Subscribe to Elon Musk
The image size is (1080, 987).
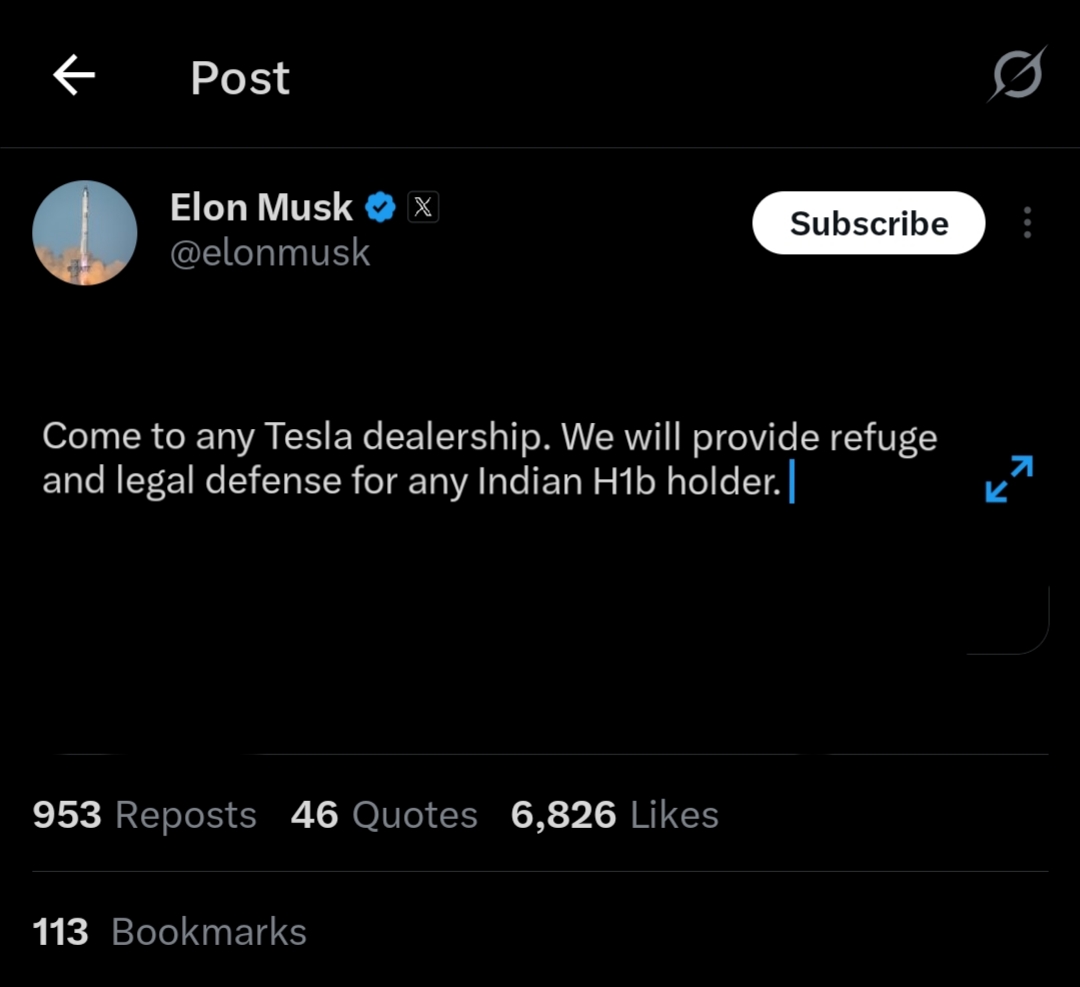click(869, 223)
